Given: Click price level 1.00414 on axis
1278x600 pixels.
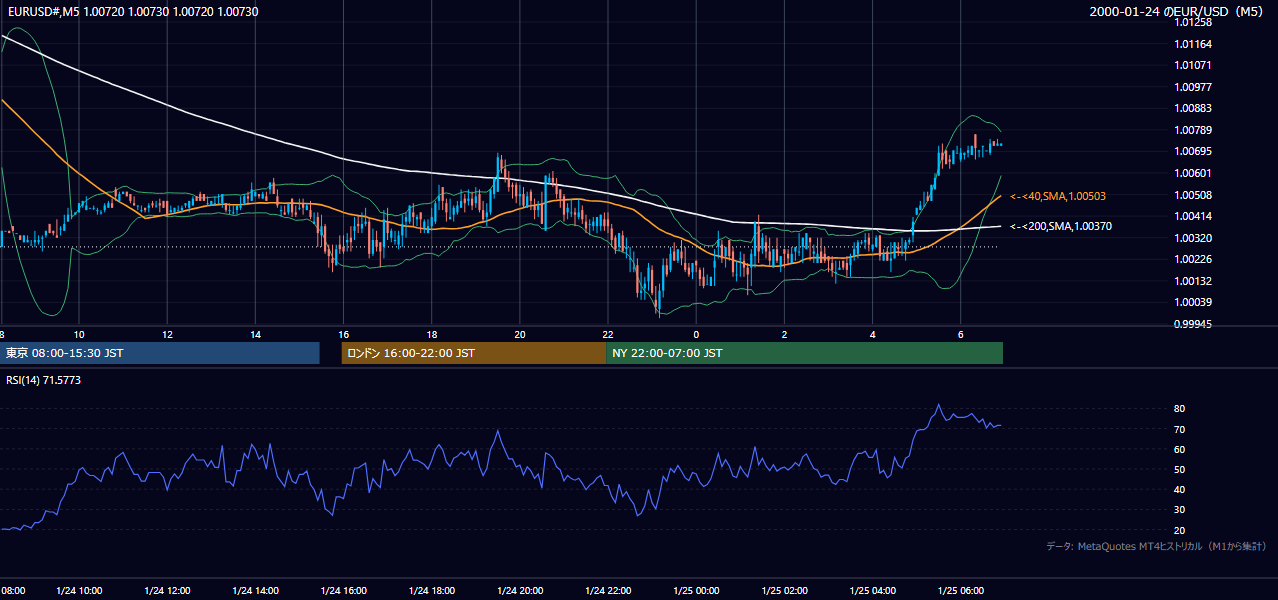Looking at the screenshot, I should click(1193, 216).
